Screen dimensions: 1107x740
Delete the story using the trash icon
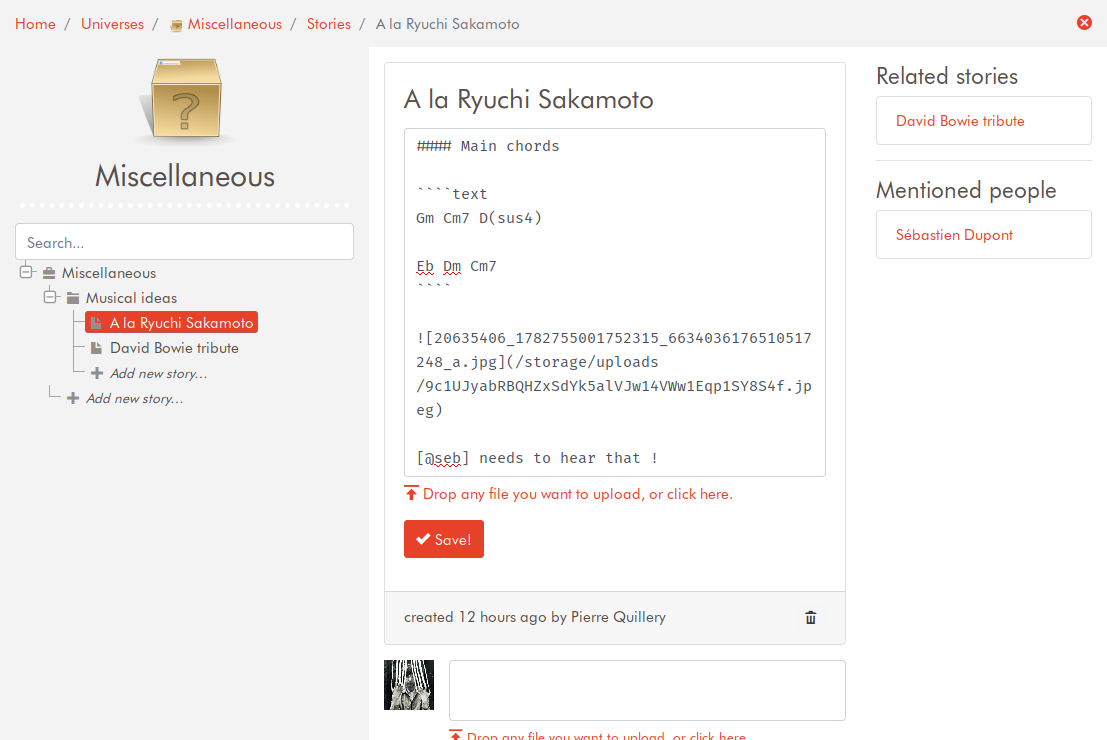[x=810, y=618]
